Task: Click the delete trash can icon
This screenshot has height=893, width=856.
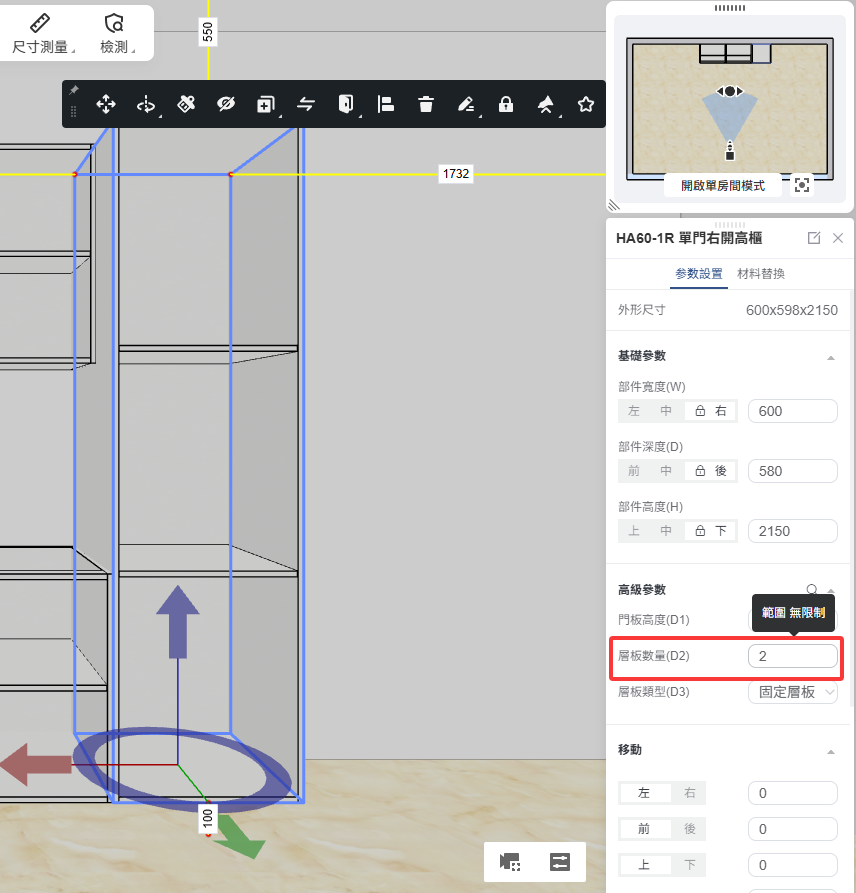Action: click(x=426, y=104)
